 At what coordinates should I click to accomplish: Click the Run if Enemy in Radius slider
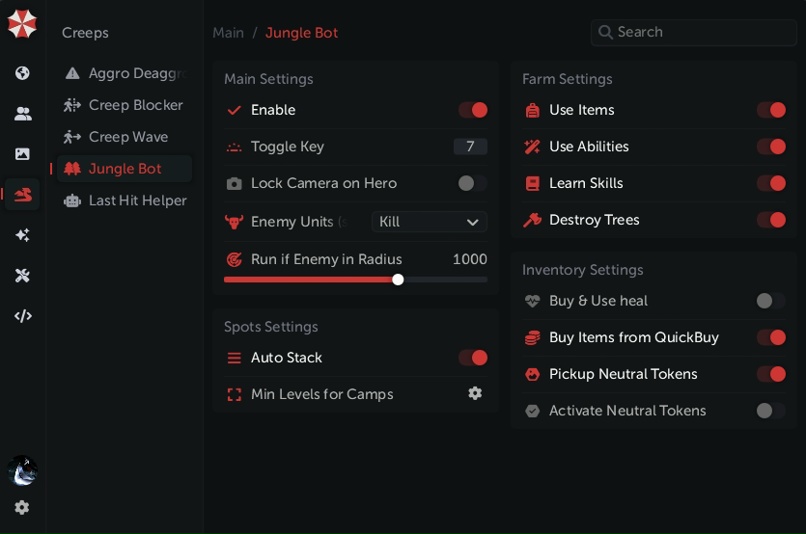pyautogui.click(x=355, y=280)
